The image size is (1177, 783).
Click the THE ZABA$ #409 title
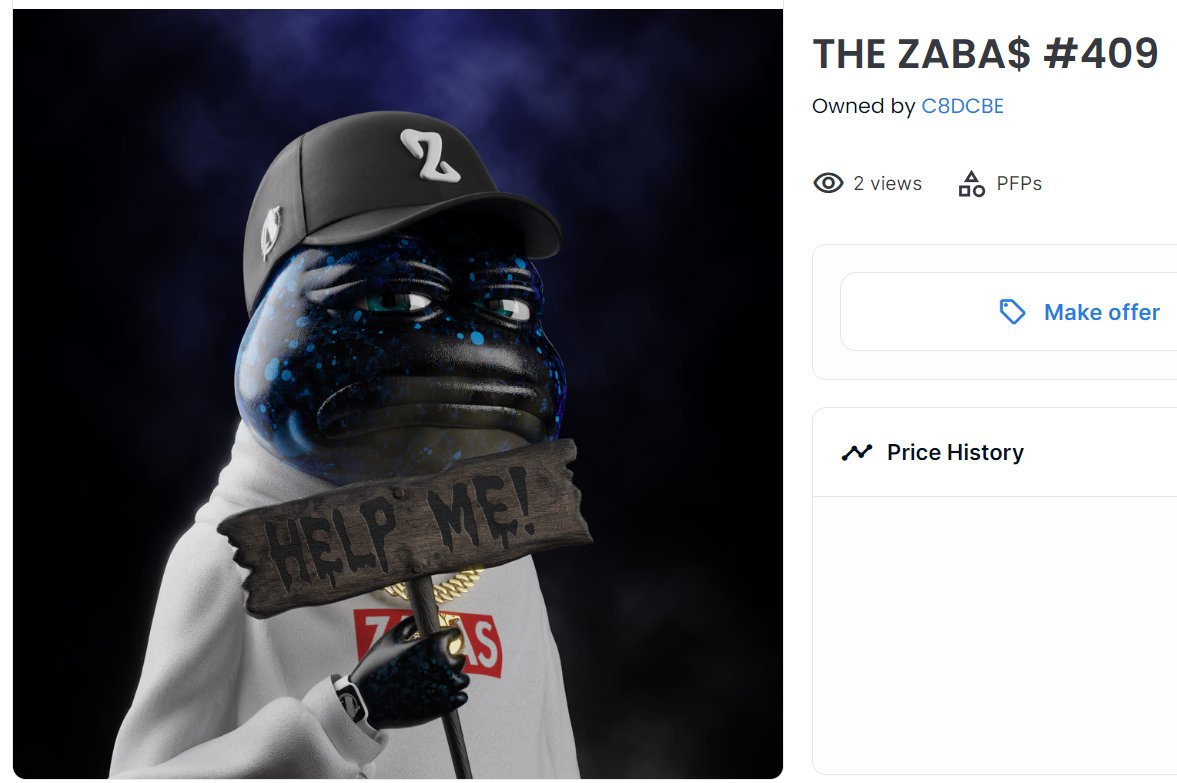coord(985,53)
